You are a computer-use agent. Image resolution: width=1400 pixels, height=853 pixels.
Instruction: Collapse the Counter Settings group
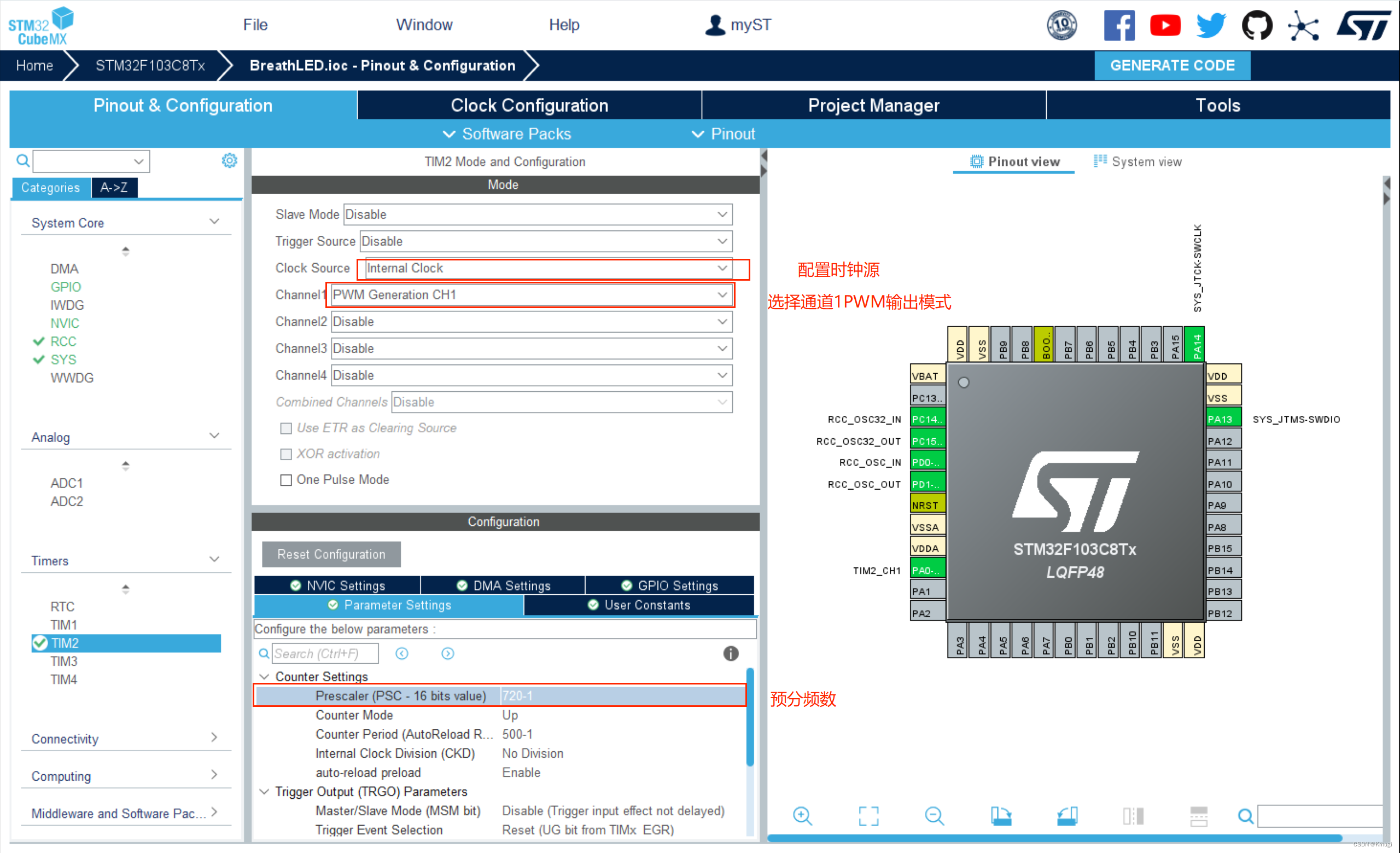(264, 676)
